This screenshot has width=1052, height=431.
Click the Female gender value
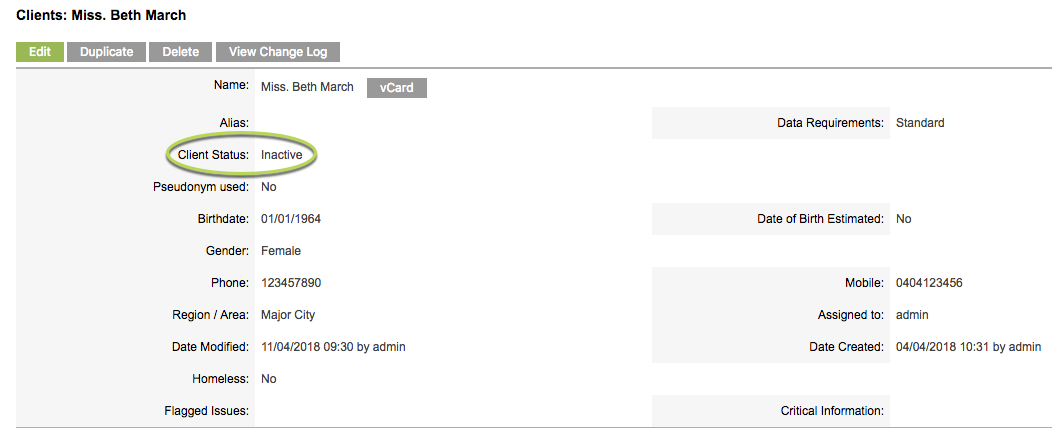pyautogui.click(x=281, y=251)
